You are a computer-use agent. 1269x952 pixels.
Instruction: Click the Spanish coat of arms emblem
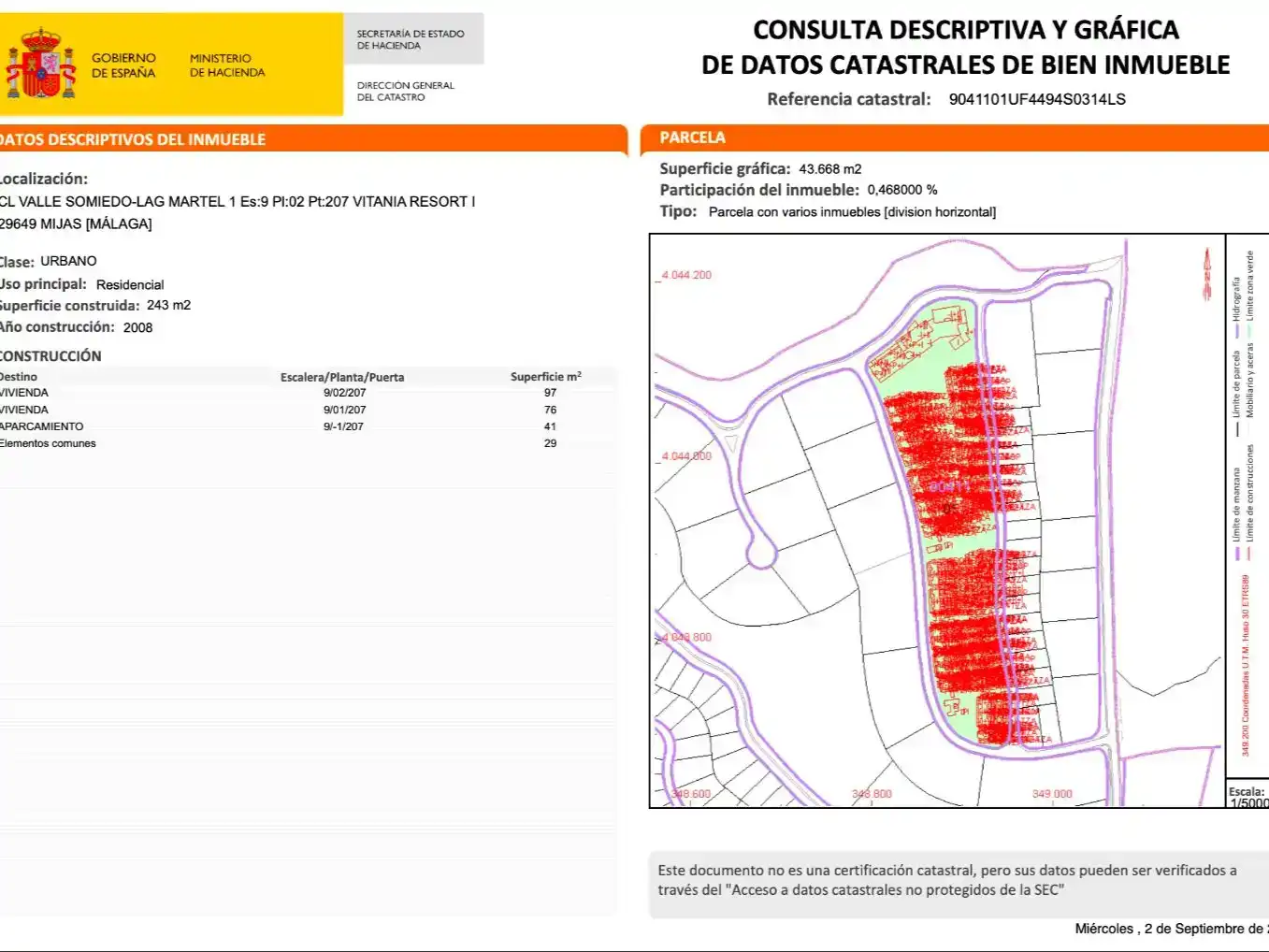pyautogui.click(x=40, y=64)
